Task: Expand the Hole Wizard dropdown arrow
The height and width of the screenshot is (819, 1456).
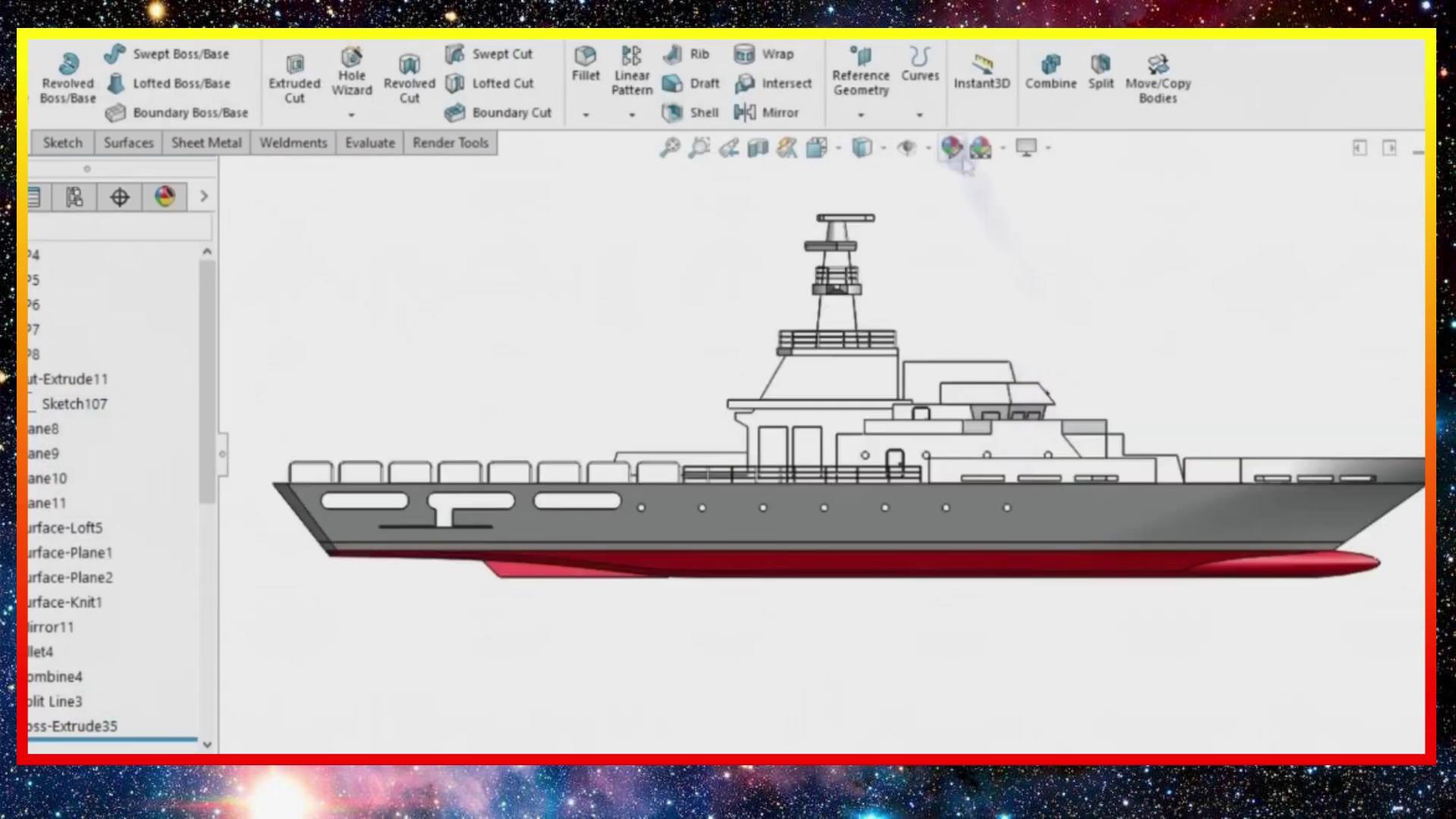Action: (x=351, y=115)
